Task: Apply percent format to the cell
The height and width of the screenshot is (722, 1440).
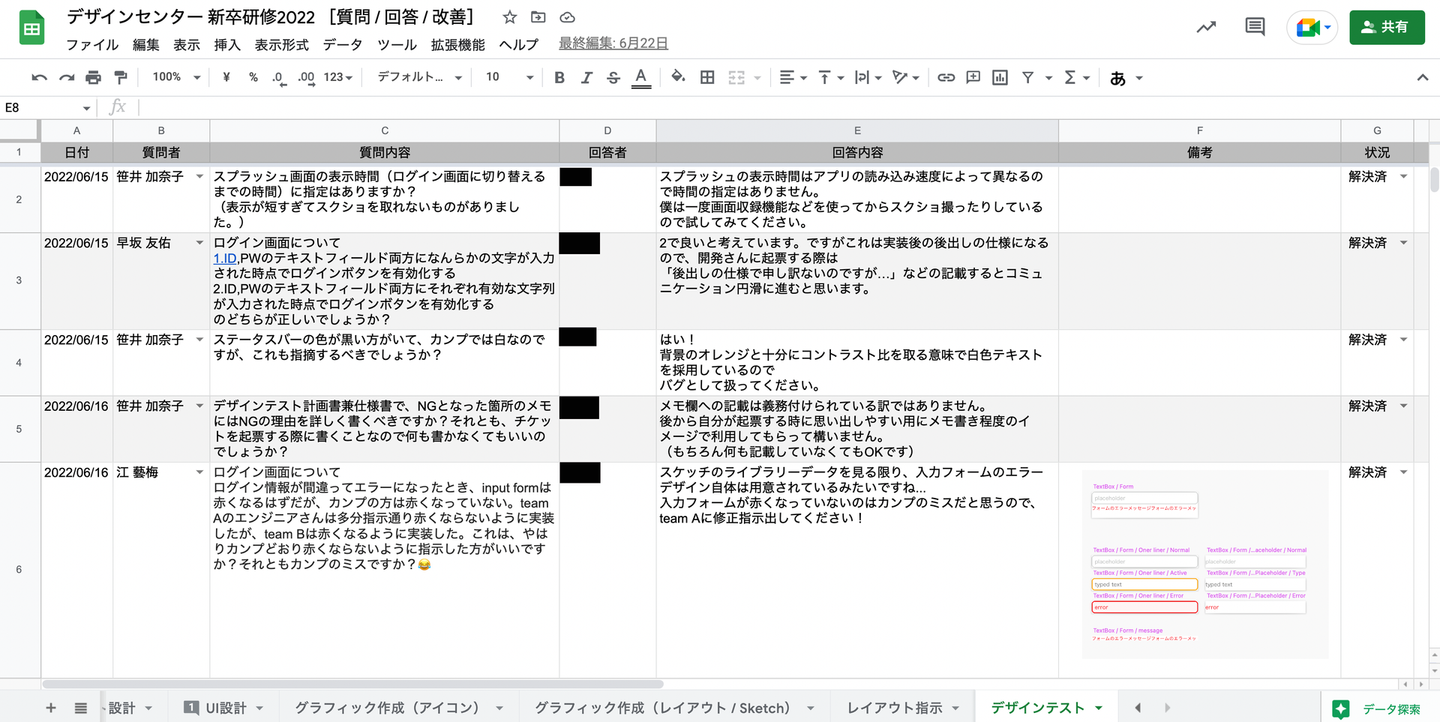Action: tap(253, 77)
